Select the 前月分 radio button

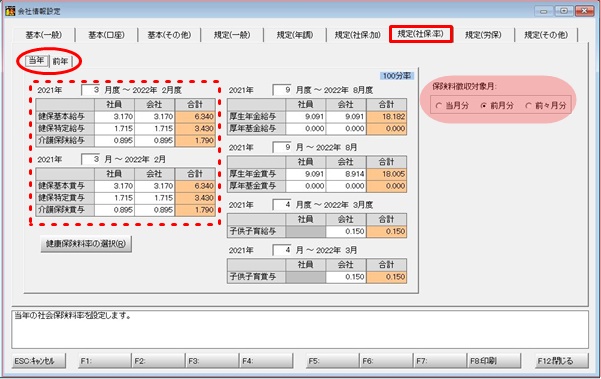coord(497,106)
